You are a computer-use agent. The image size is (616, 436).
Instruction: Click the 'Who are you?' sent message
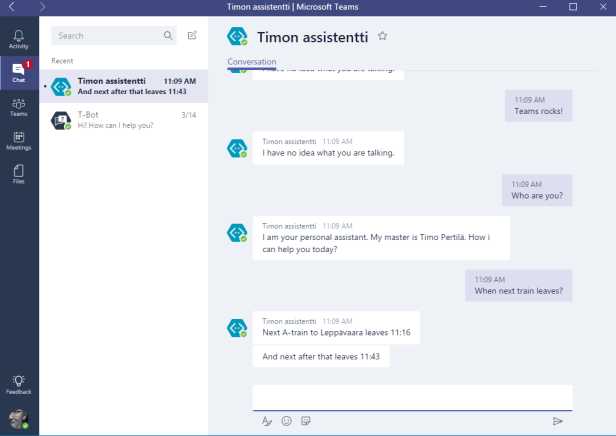pos(537,191)
